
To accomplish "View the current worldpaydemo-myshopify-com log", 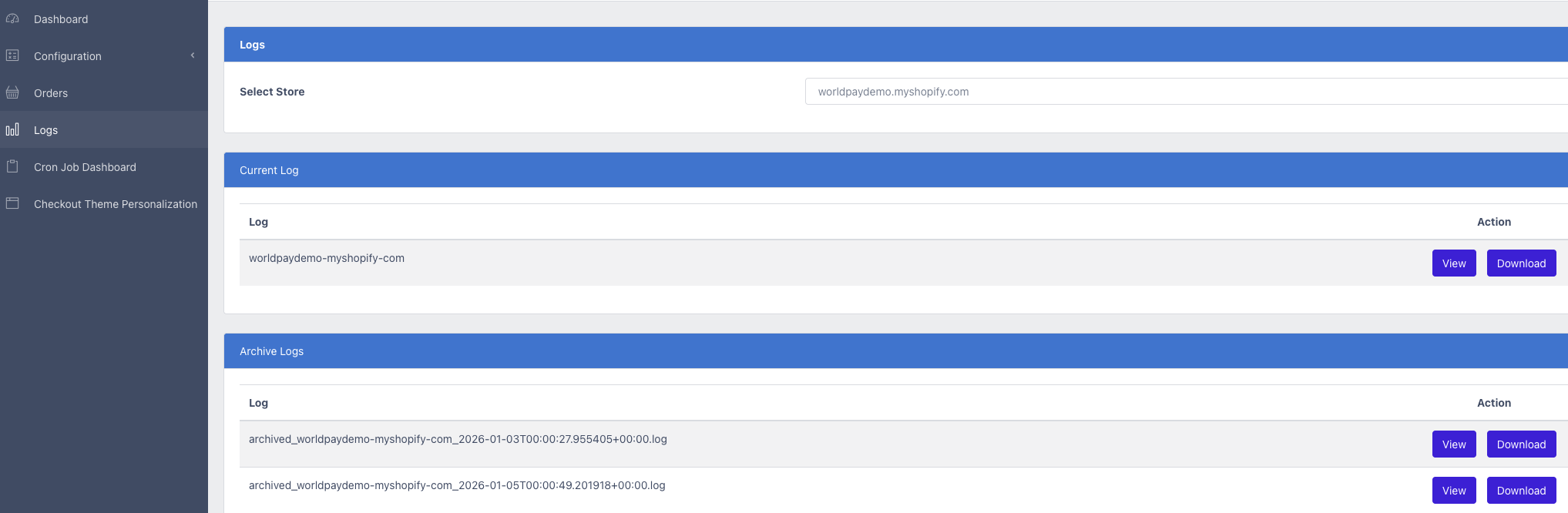I will [x=1453, y=263].
